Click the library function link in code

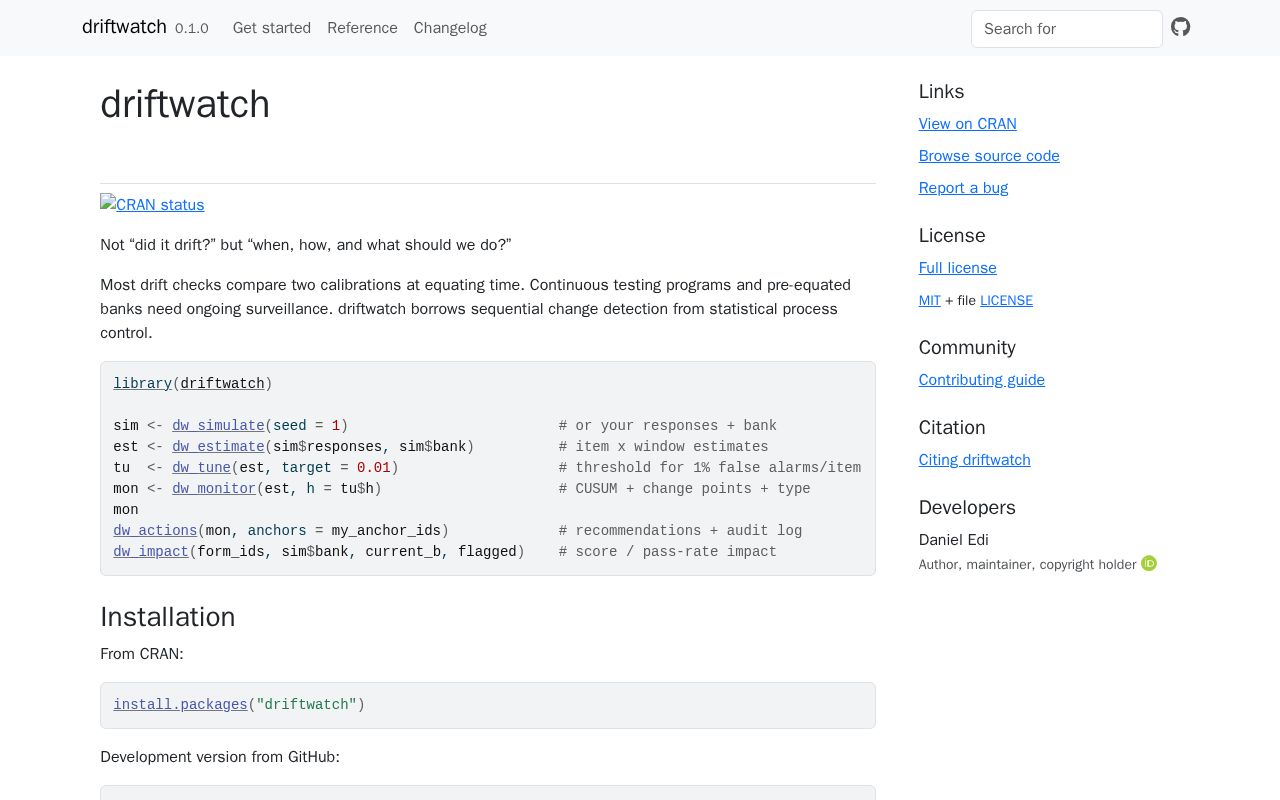click(143, 384)
